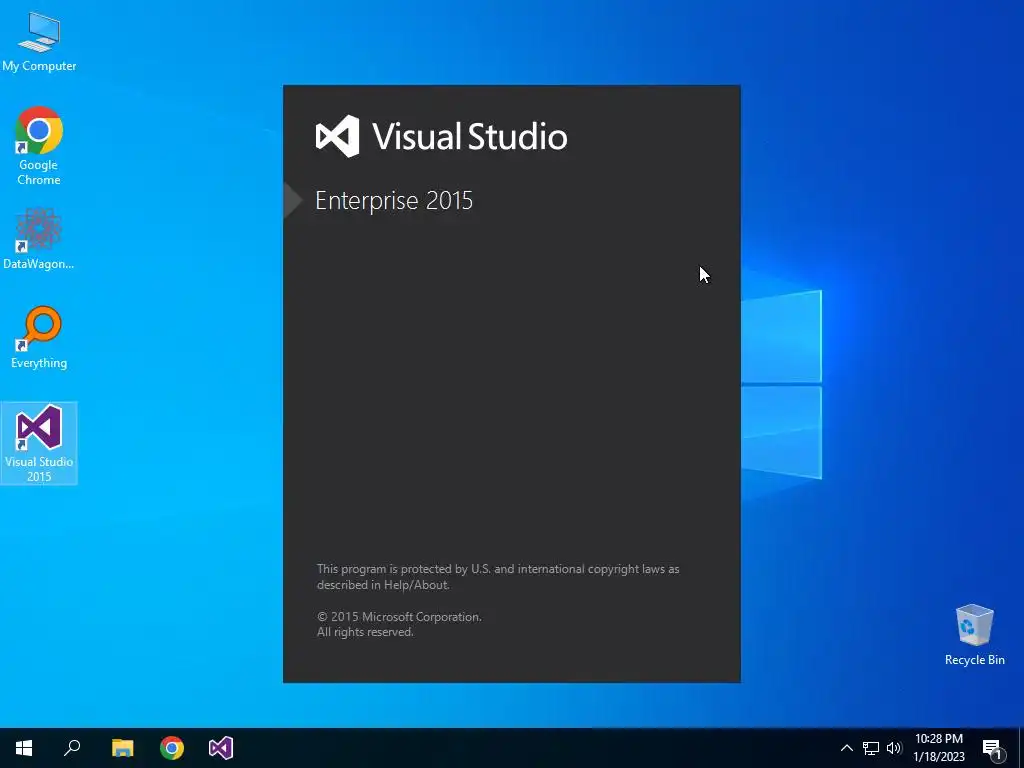Click the Visual Studio splash title text
This screenshot has height=768, width=1024.
pyautogui.click(x=470, y=136)
